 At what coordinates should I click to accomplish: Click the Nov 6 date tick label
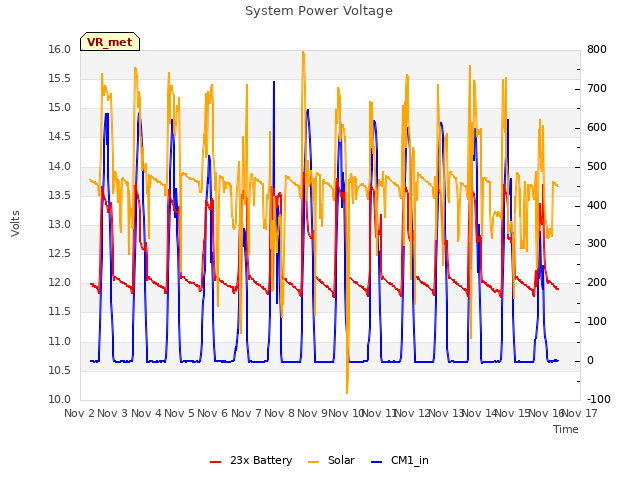(213, 413)
